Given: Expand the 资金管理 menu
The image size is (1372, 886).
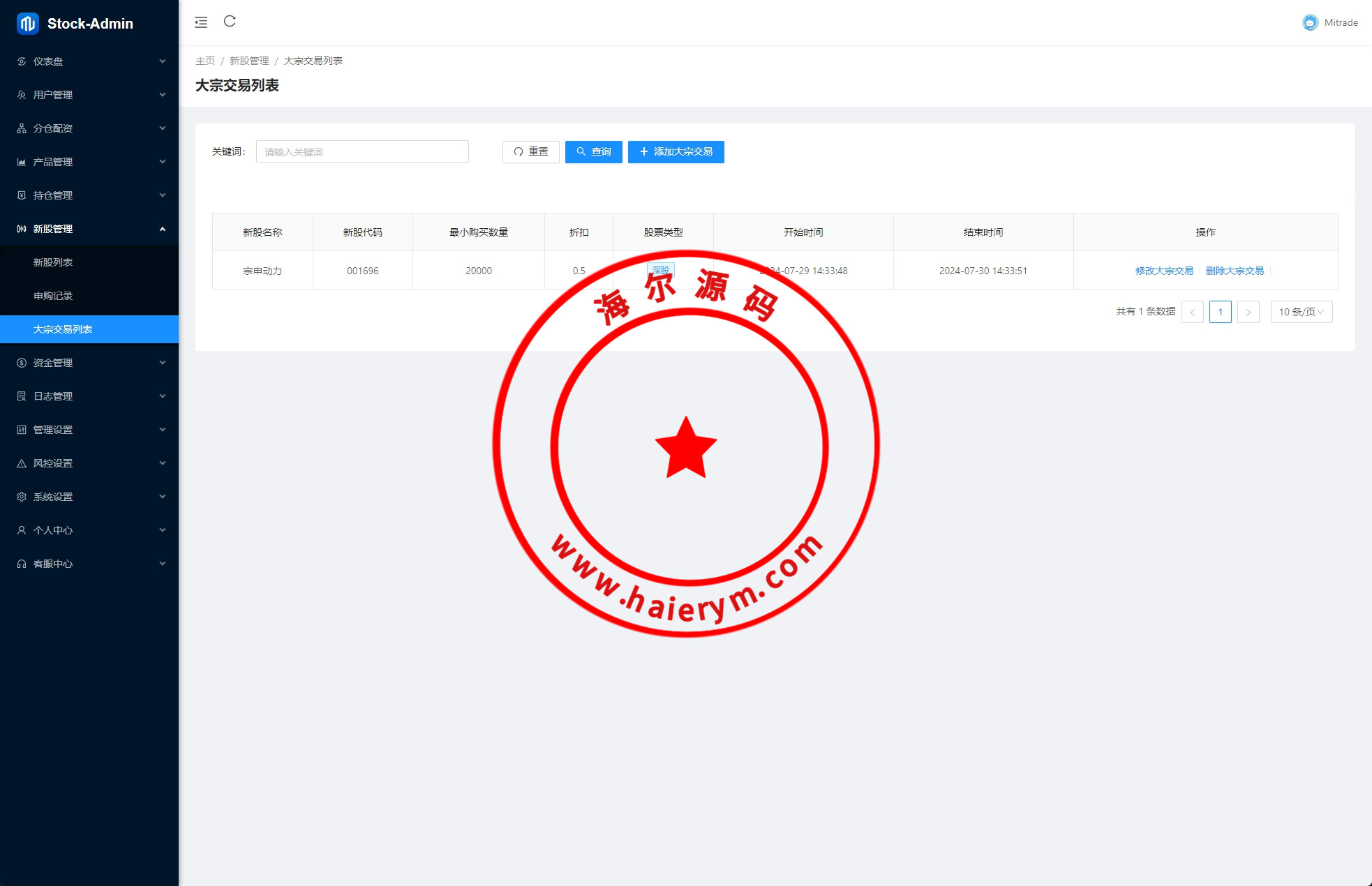Looking at the screenshot, I should pyautogui.click(x=89, y=363).
